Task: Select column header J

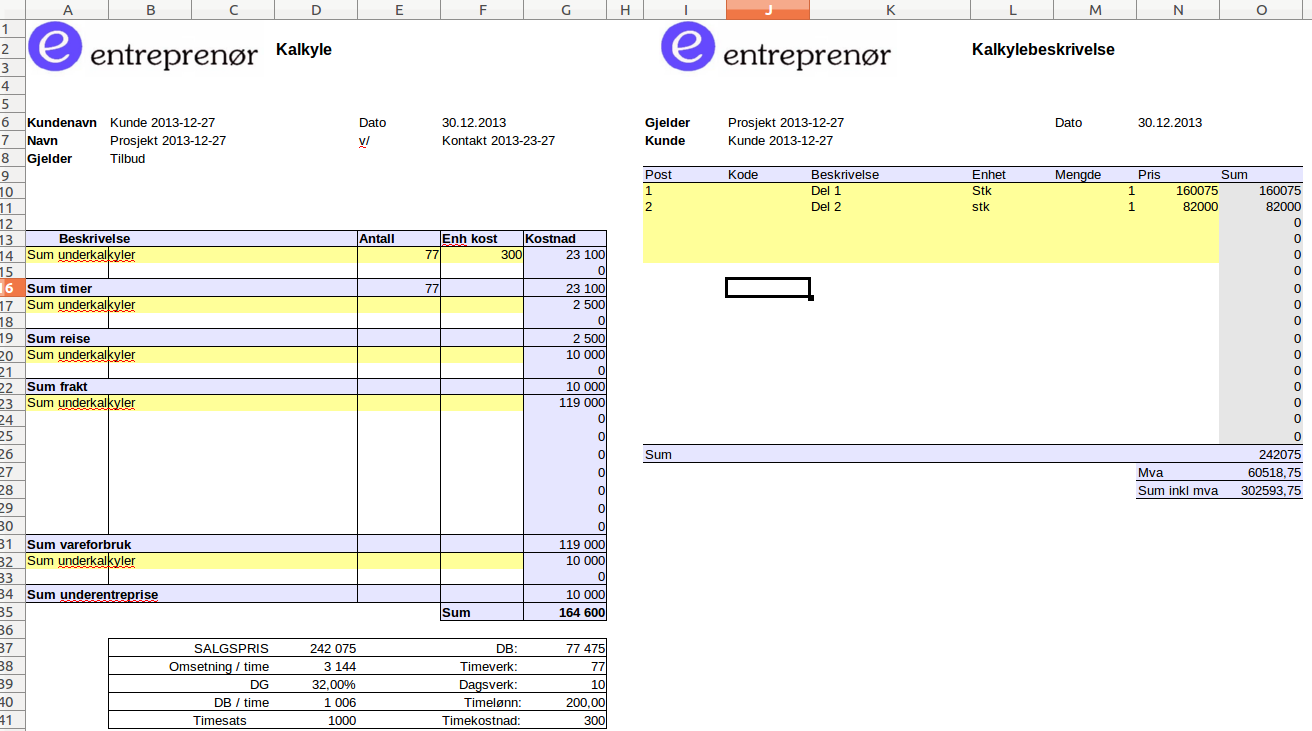Action: click(x=768, y=9)
